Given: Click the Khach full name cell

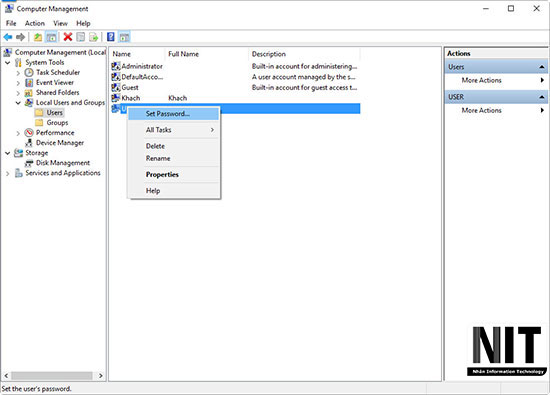Looking at the screenshot, I should point(177,98).
